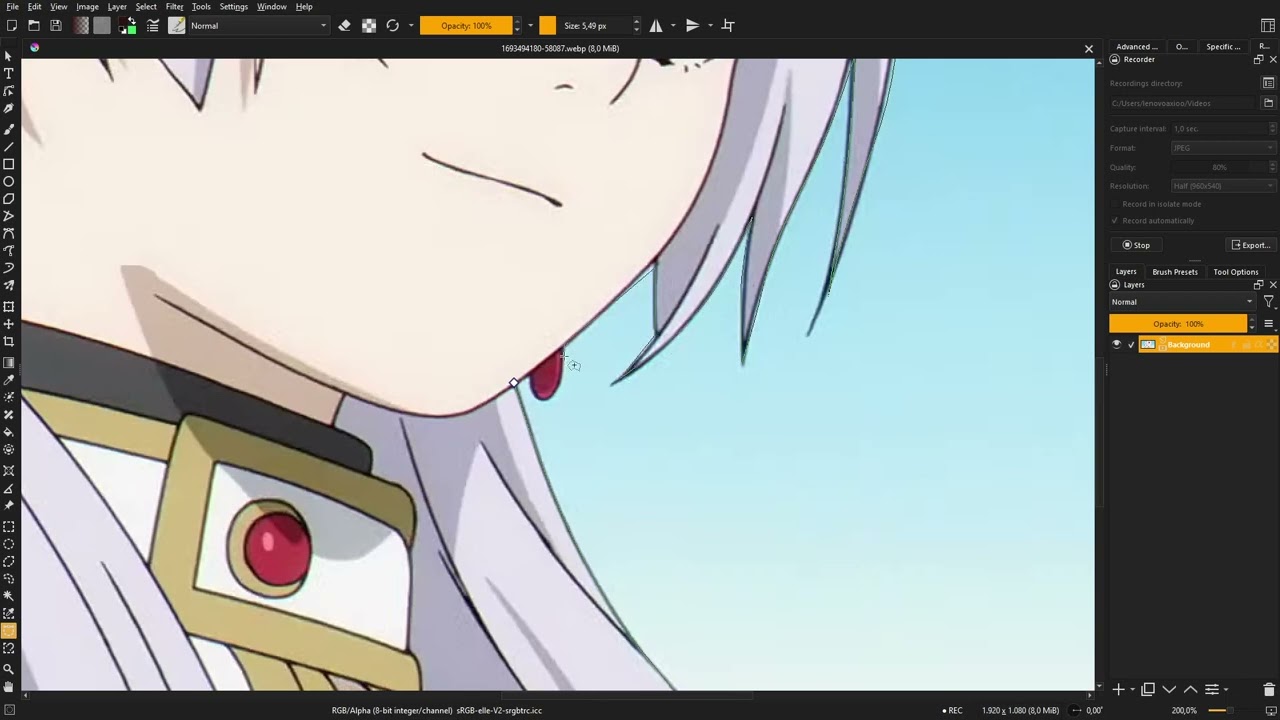Screen dimensions: 1280x720
Task: Select the Elliptical Selection tool
Action: click(x=9, y=544)
